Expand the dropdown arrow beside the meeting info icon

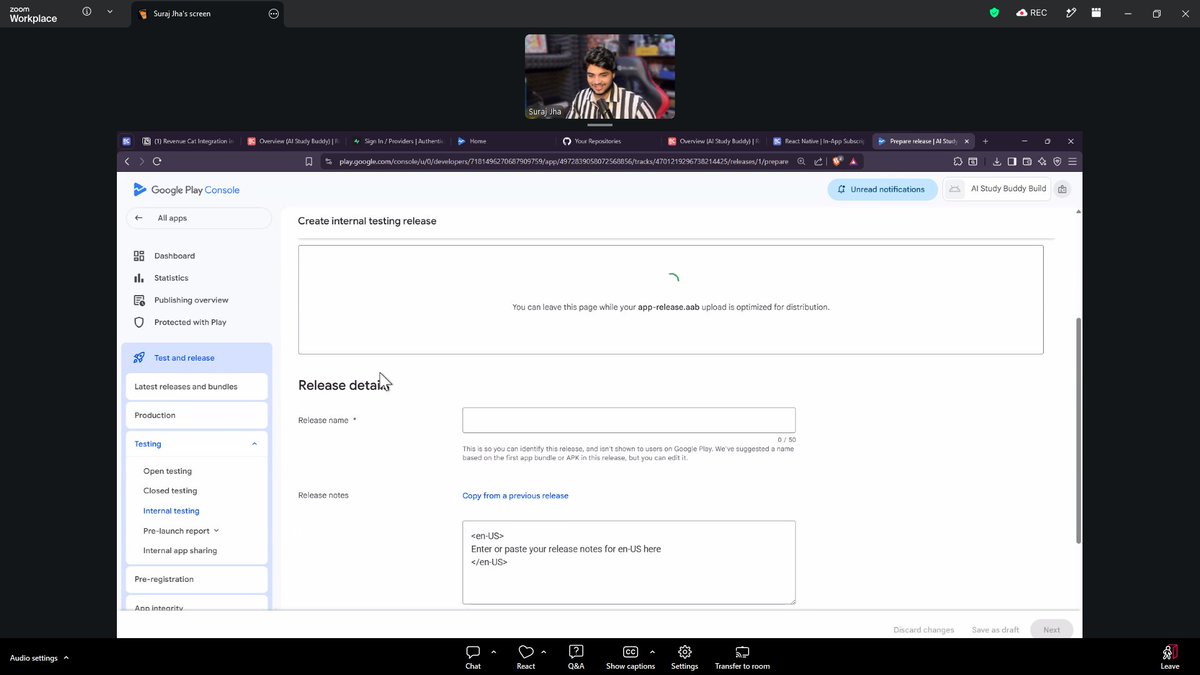[x=110, y=13]
